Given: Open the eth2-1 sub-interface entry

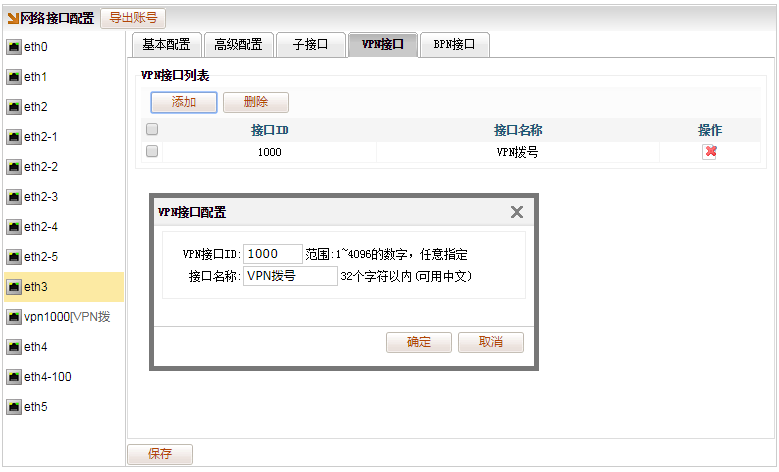Looking at the screenshot, I should tap(40, 137).
